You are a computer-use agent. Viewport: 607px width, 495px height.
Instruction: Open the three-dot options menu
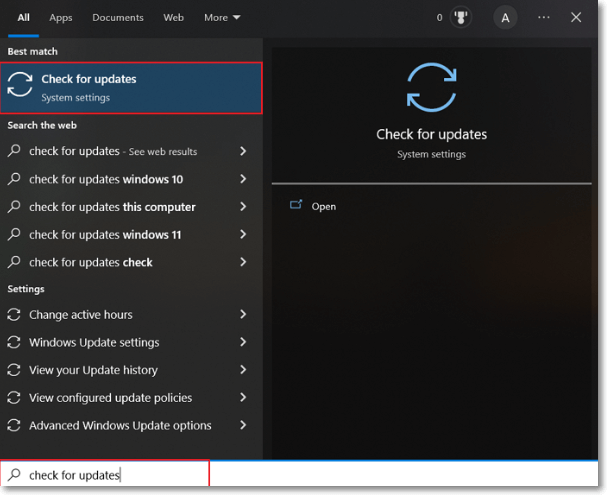point(544,17)
